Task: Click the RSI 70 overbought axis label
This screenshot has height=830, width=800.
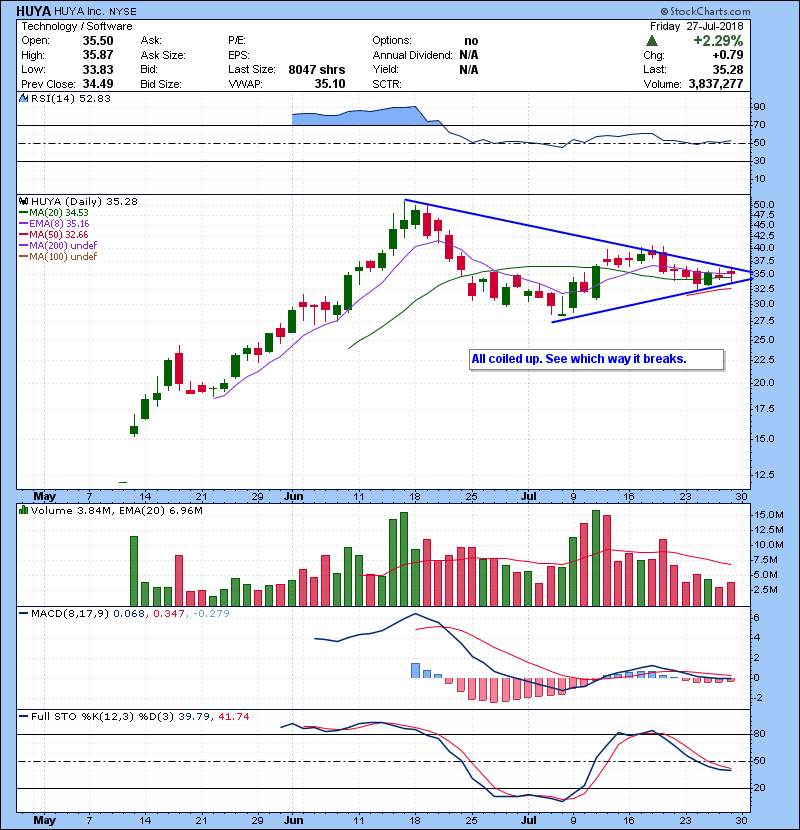Action: (759, 124)
